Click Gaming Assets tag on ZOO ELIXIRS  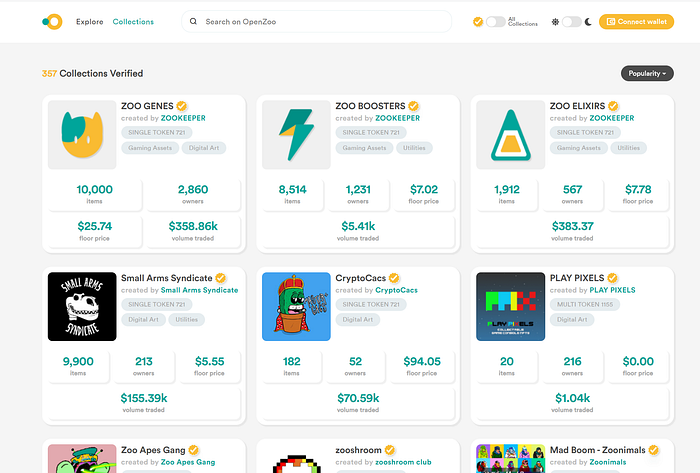click(579, 148)
